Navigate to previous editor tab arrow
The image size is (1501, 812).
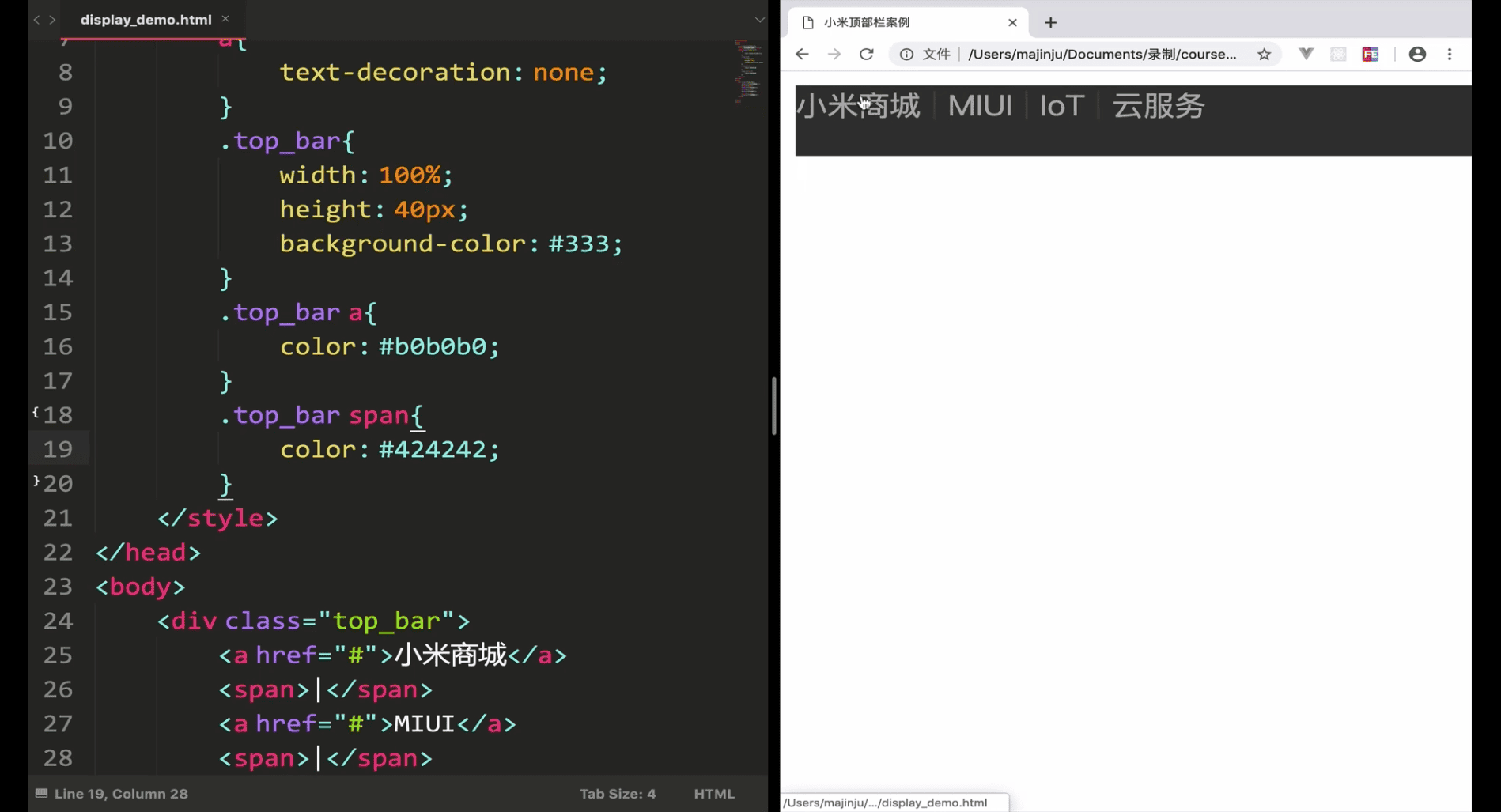tap(36, 19)
